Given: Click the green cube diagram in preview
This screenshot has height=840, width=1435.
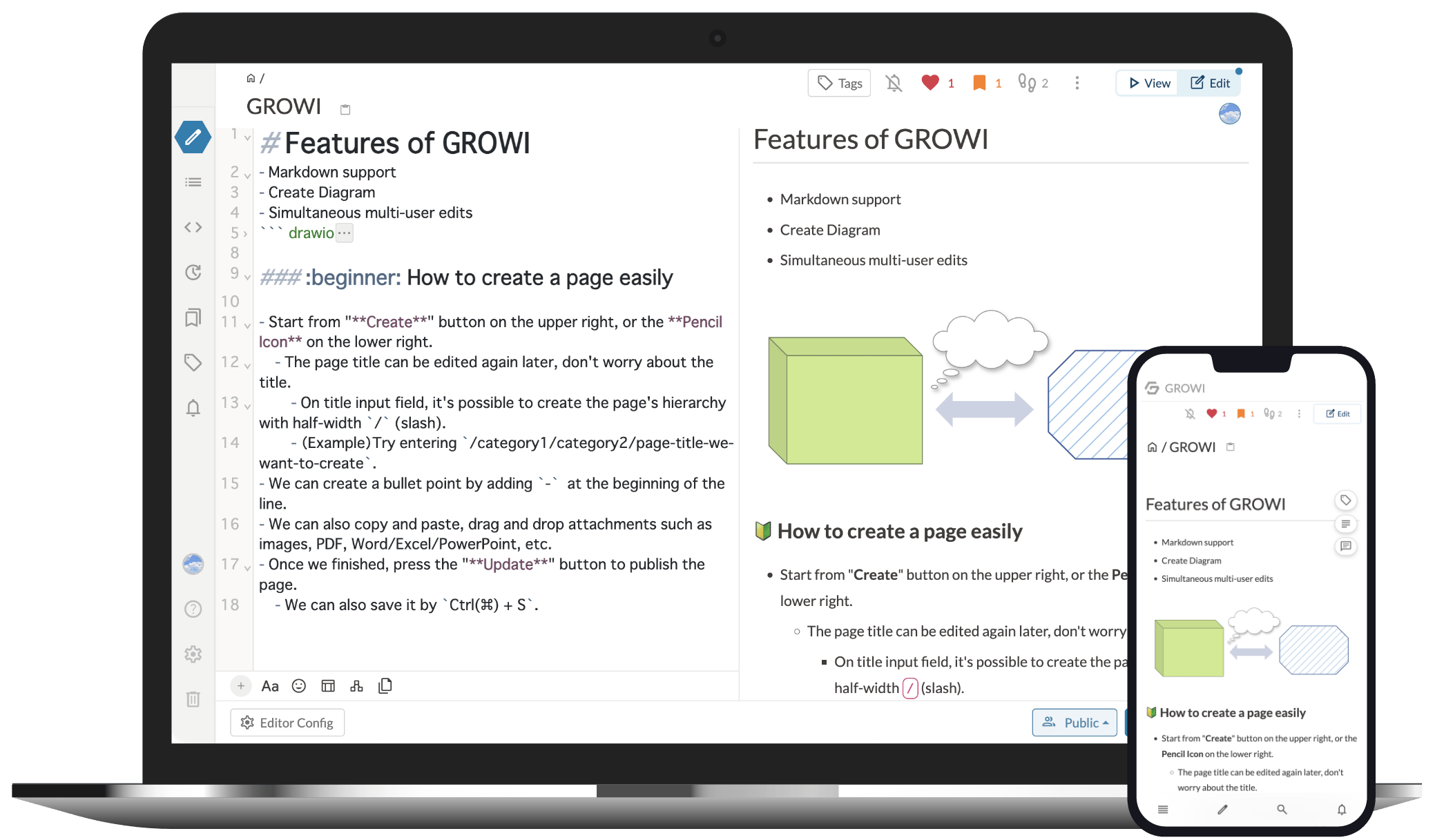Looking at the screenshot, I should point(845,400).
